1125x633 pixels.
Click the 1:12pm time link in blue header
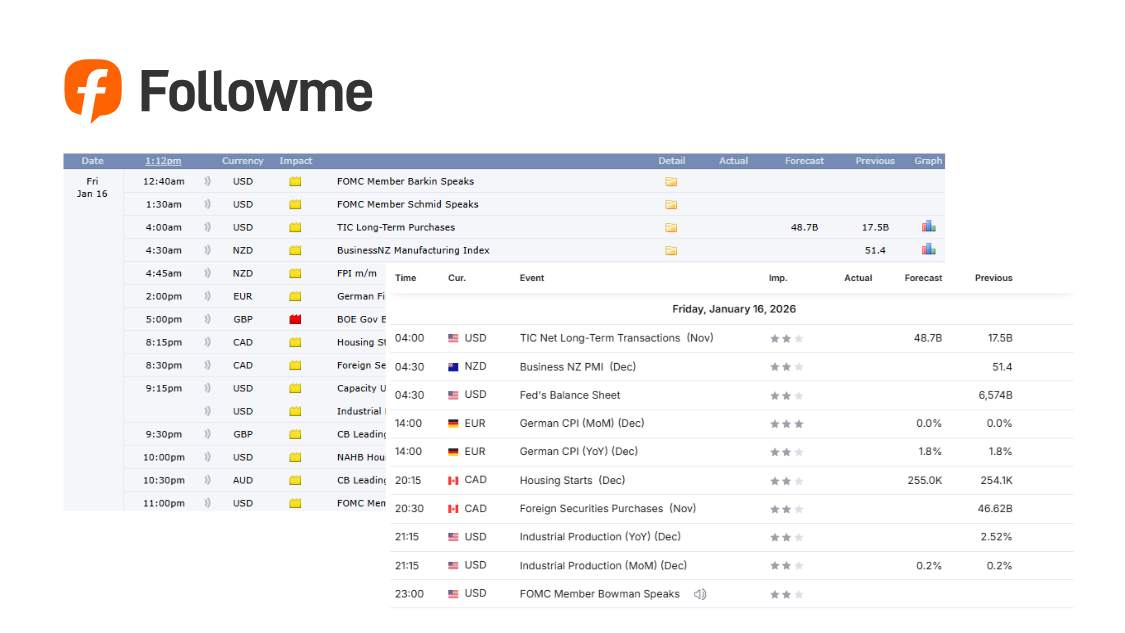pyautogui.click(x=163, y=161)
